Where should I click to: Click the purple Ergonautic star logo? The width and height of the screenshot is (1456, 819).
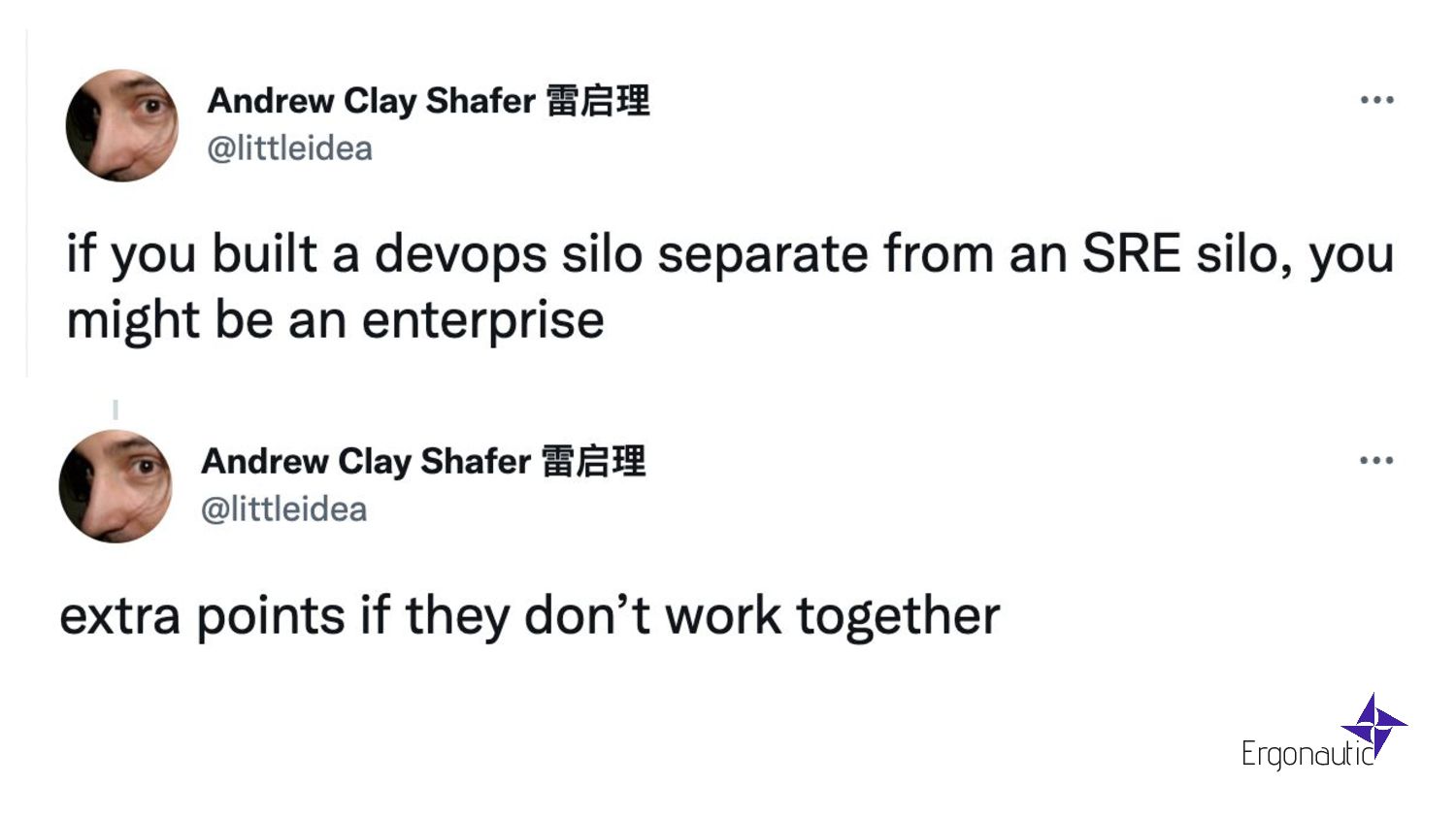click(x=1374, y=724)
